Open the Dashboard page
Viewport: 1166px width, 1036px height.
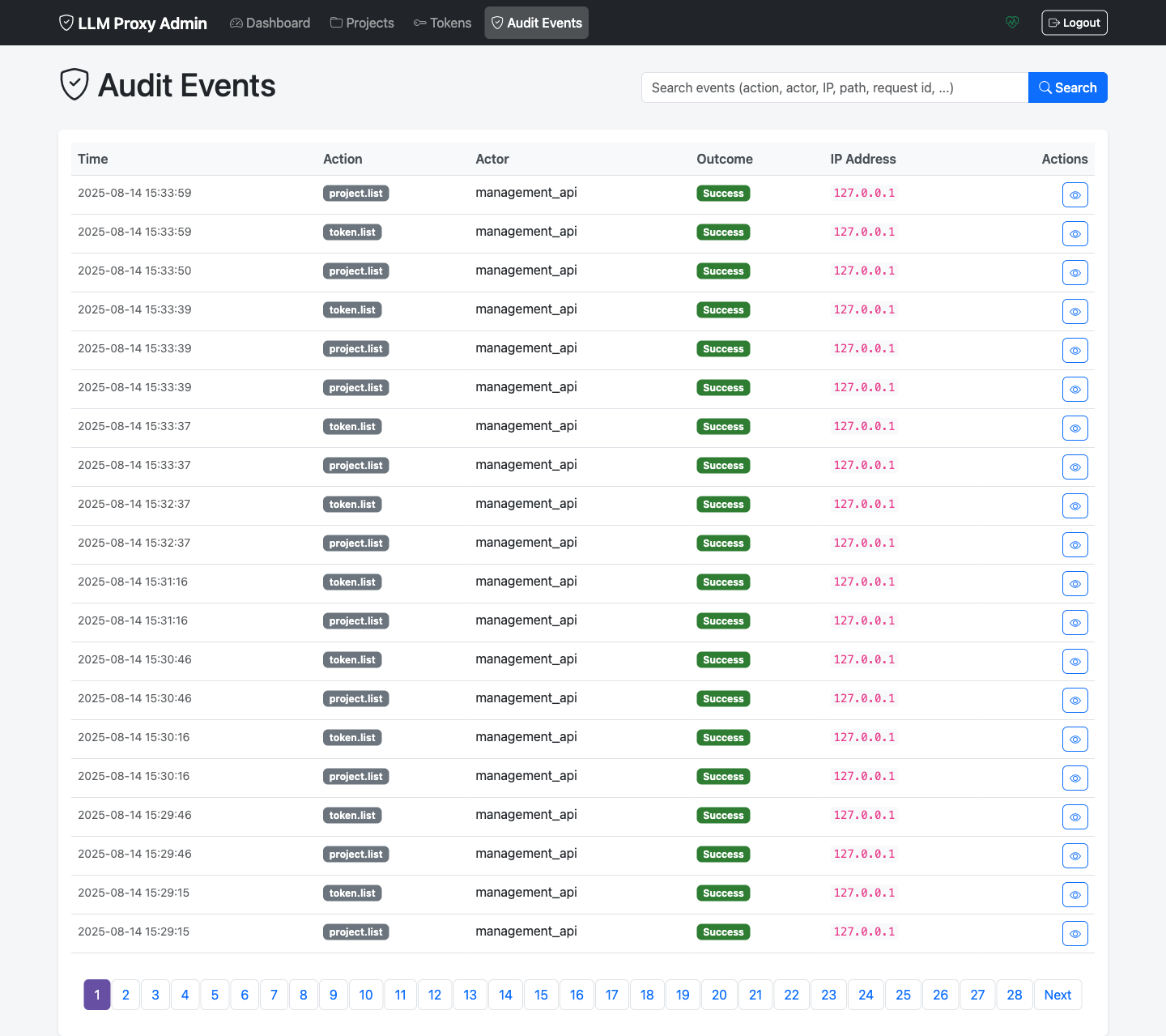tap(270, 23)
